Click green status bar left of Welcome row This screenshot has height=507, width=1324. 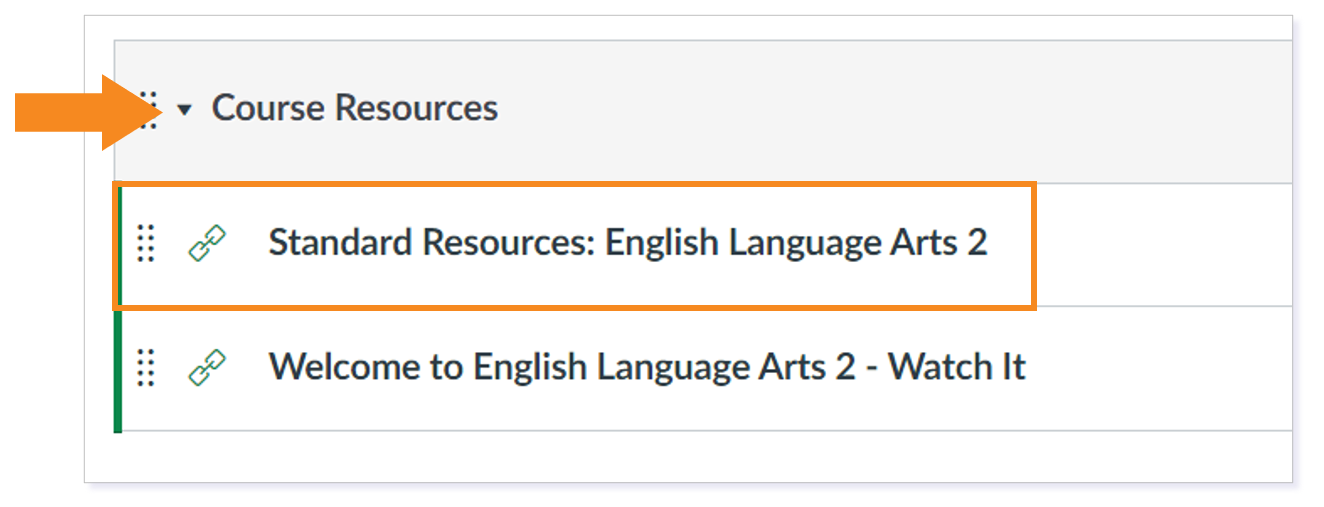click(x=117, y=368)
